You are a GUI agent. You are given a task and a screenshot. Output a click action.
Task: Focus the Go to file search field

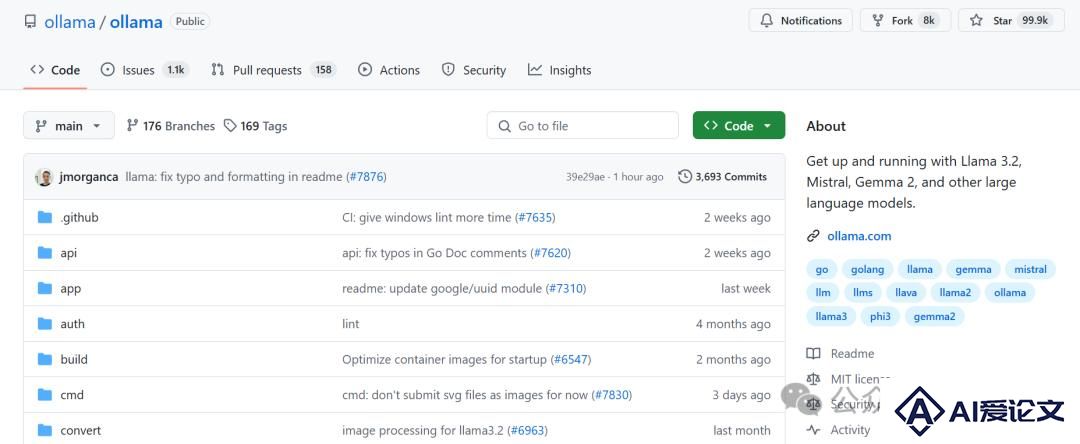pyautogui.click(x=582, y=126)
